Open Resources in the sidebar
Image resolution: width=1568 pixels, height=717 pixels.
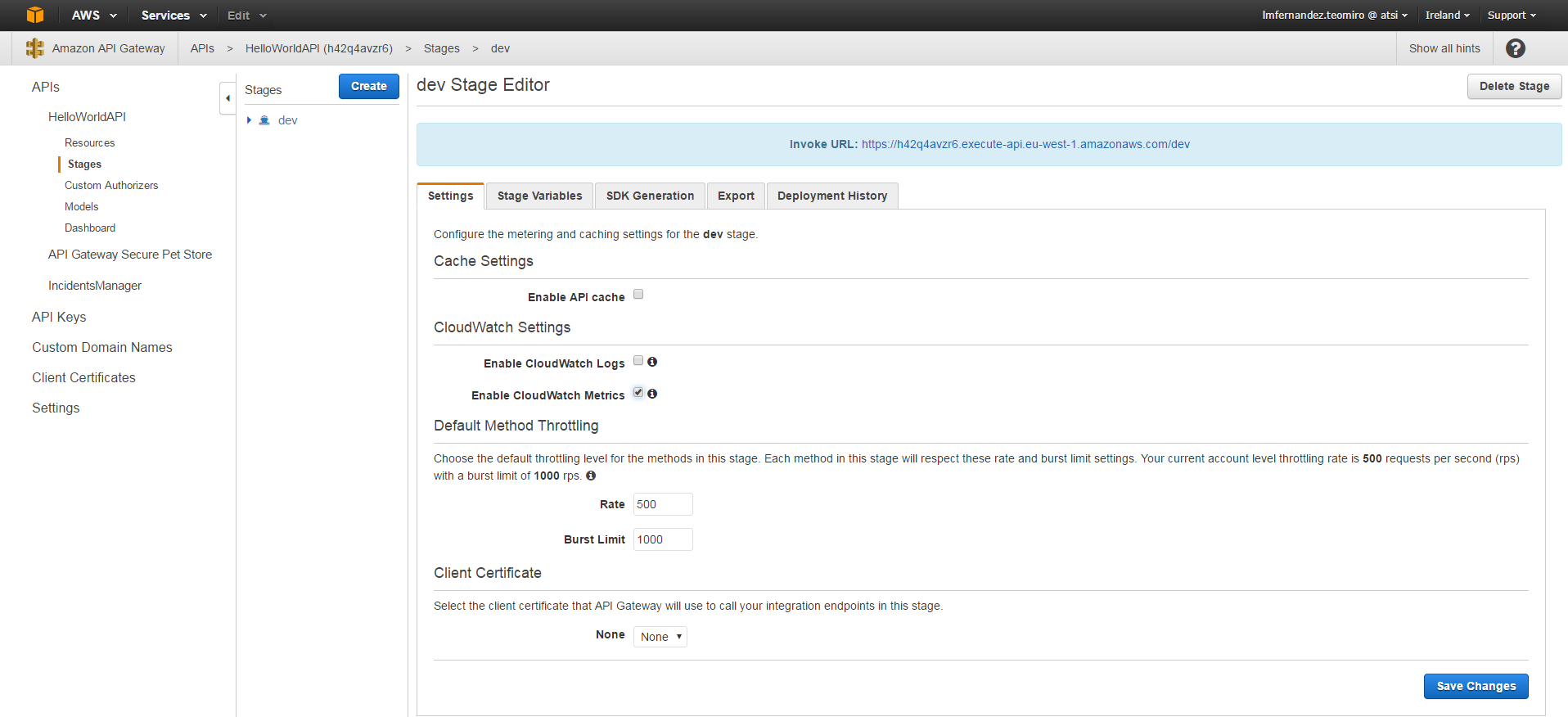click(x=90, y=142)
